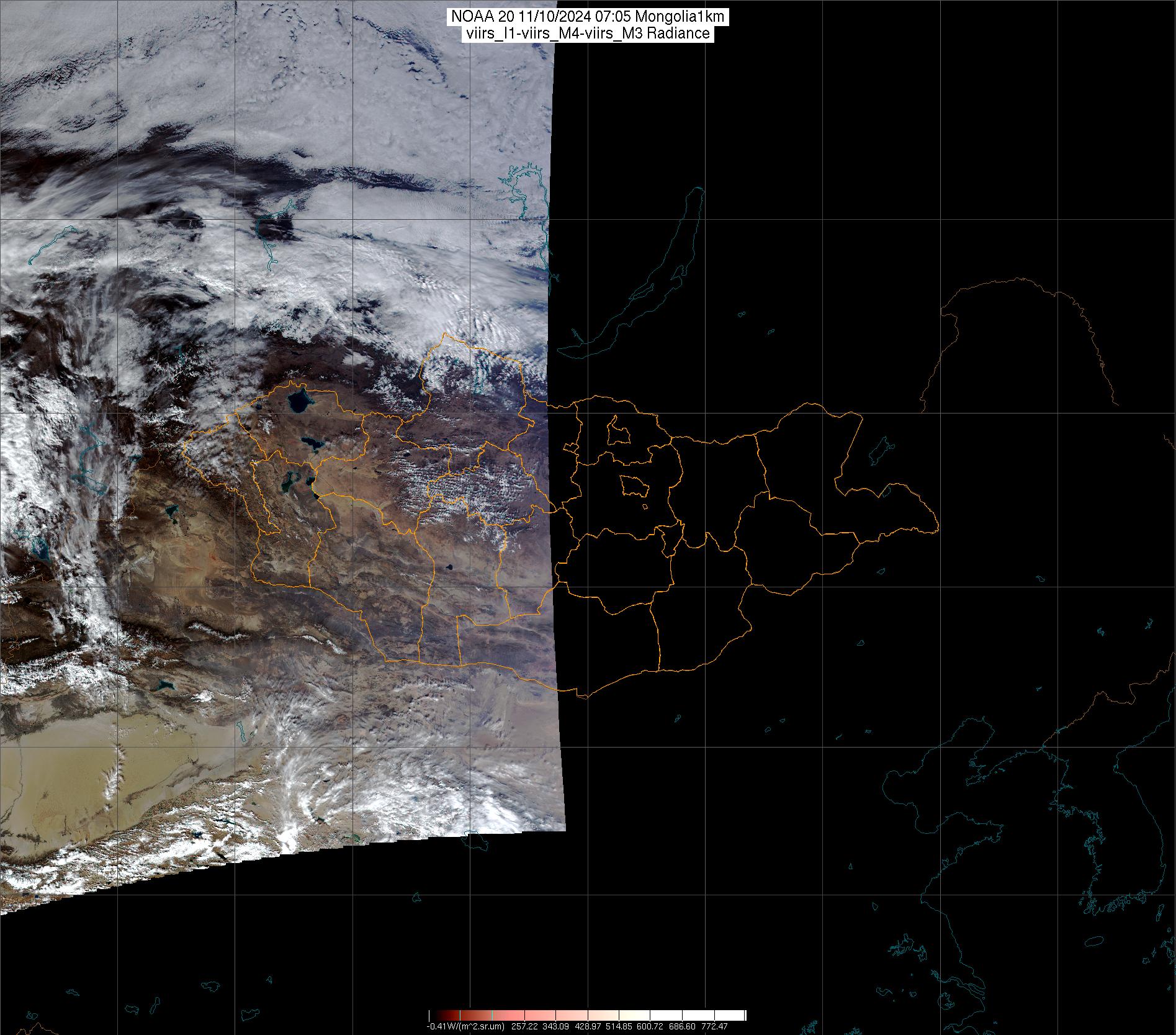The image size is (1176, 1035).
Task: Click the colorbar value "343.09"
Action: coord(556,1027)
